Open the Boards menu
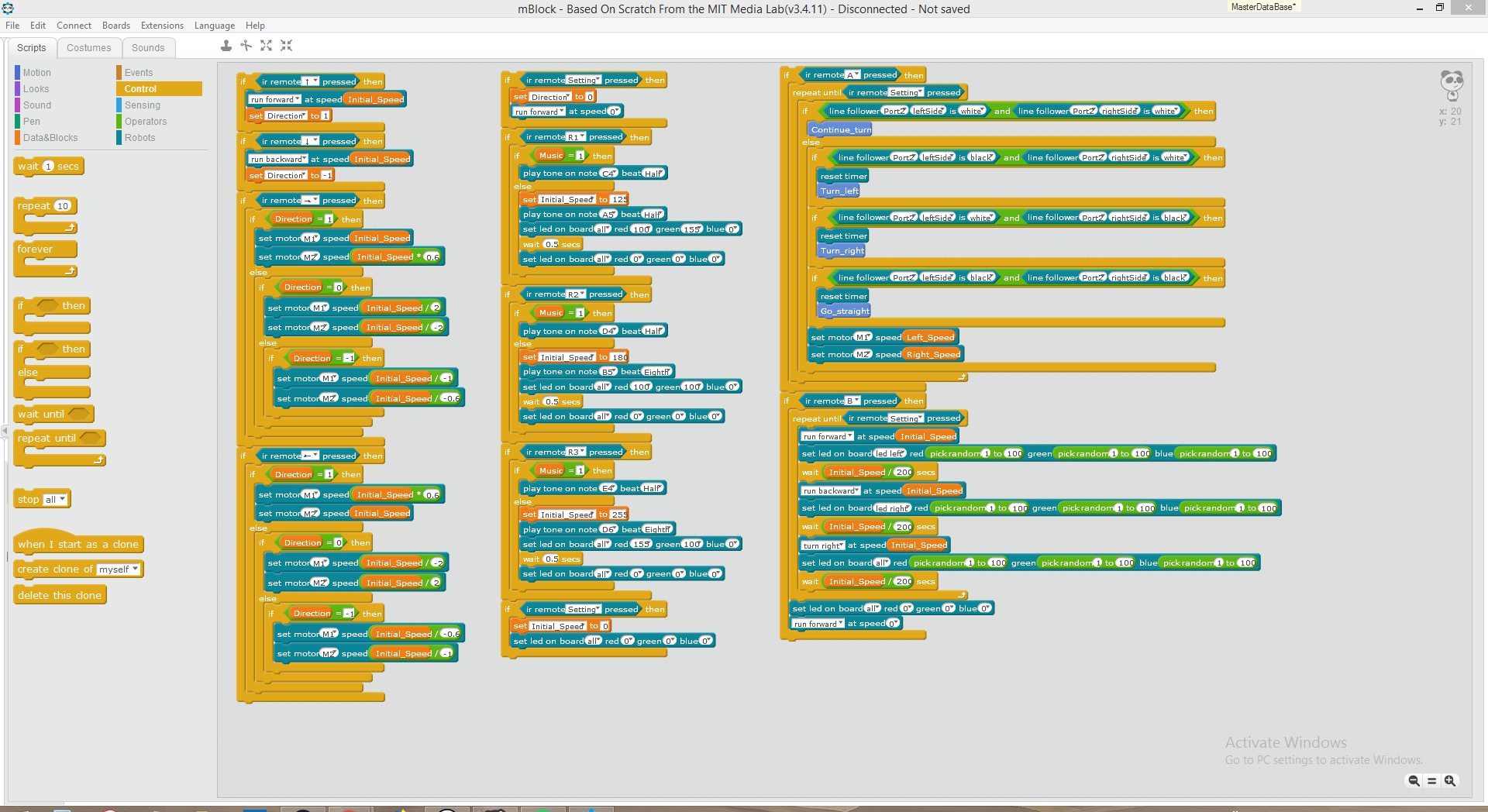 click(x=116, y=26)
